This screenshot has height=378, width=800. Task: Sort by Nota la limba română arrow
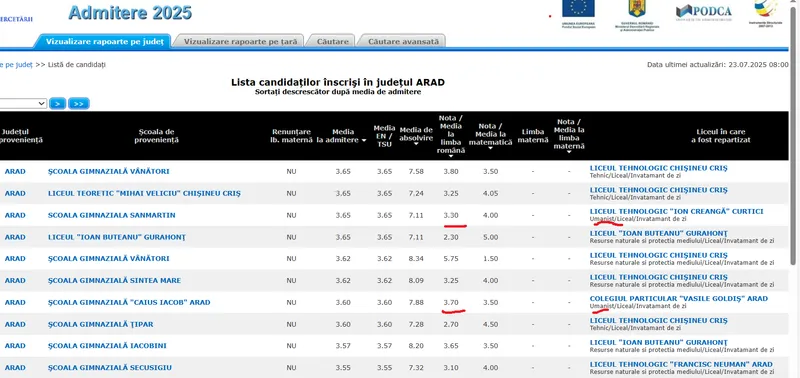(x=451, y=156)
